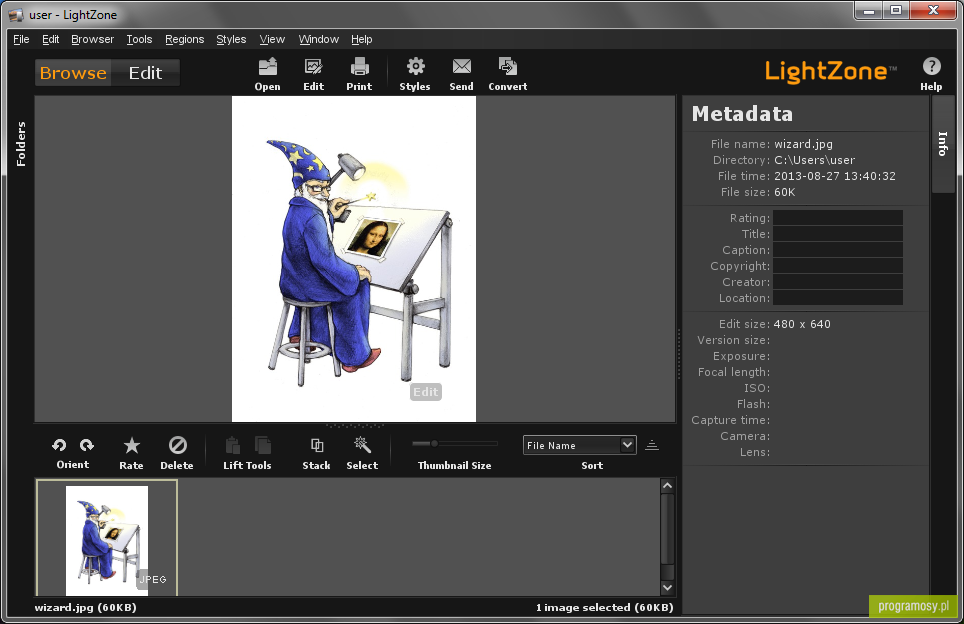Rotate image left with Orient icon

pos(59,445)
